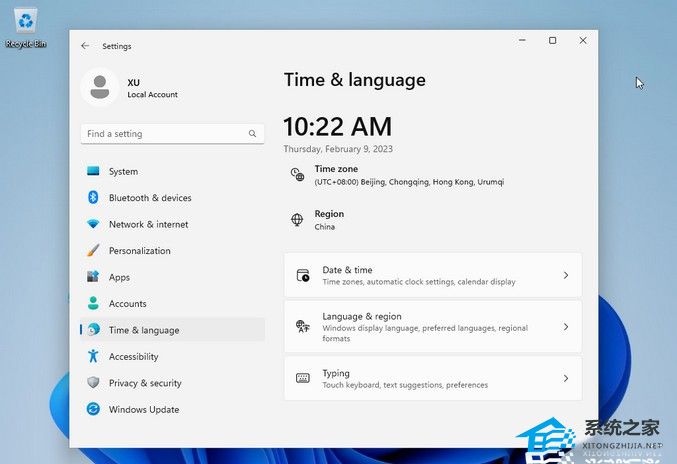This screenshot has width=677, height=464.
Task: Maximize the Settings window
Action: [552, 41]
